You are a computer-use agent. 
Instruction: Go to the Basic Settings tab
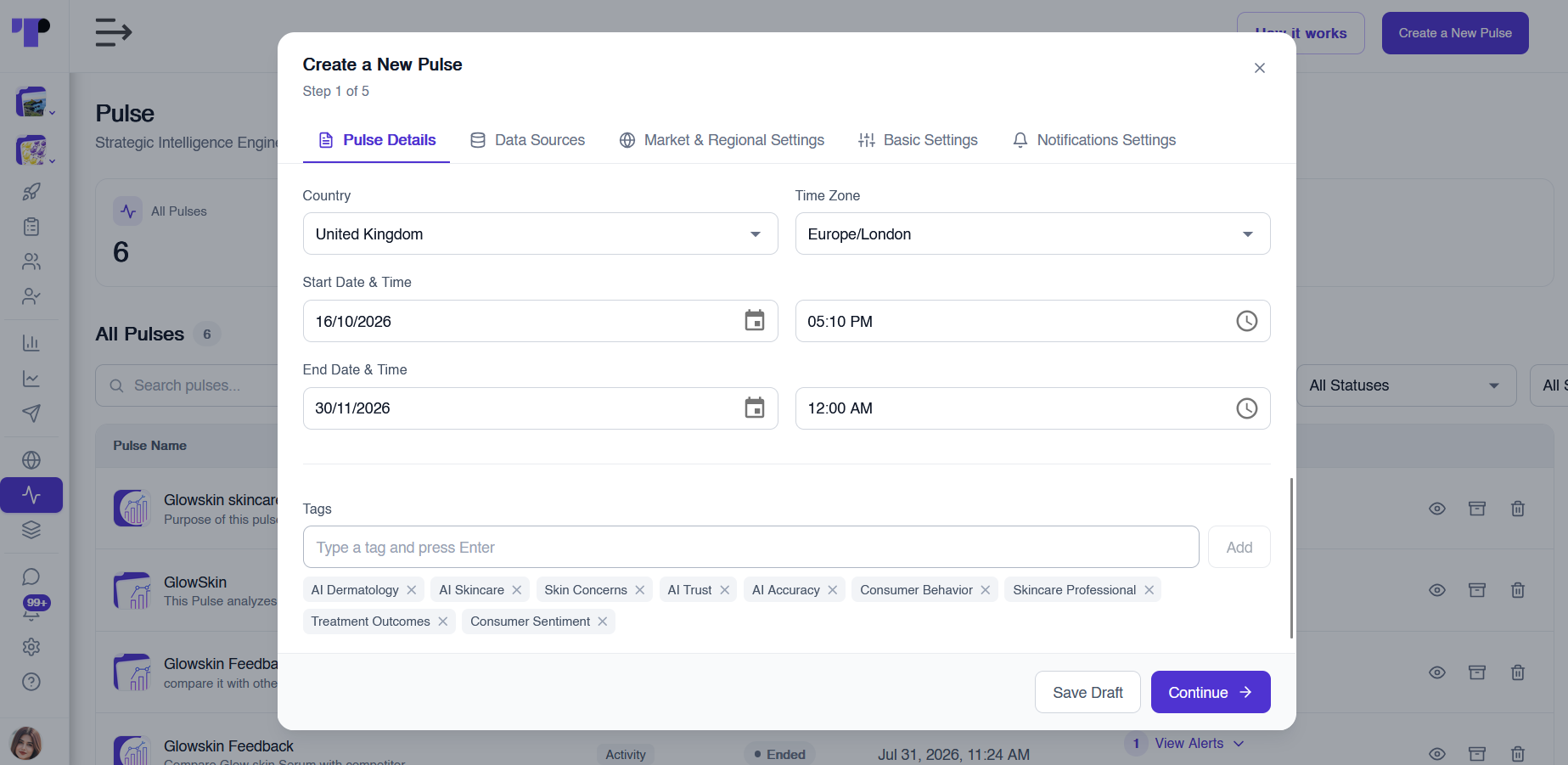(x=918, y=140)
